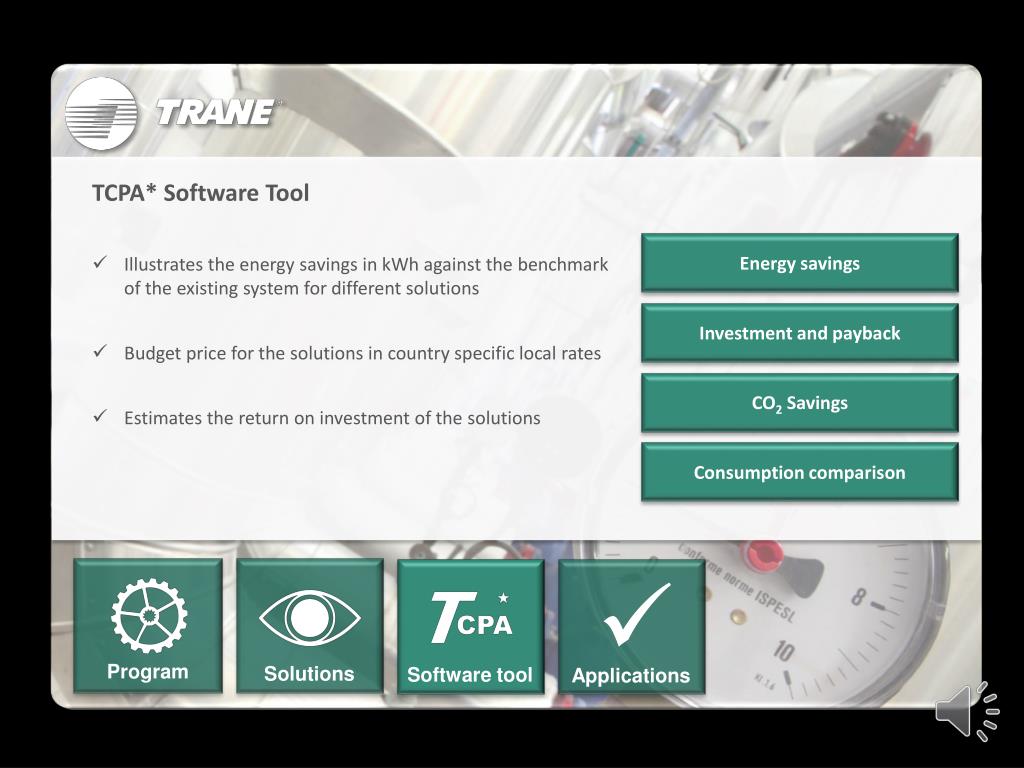Click the 'Illustrates the energy savings' bullet text
This screenshot has width=1024, height=768.
tap(366, 276)
